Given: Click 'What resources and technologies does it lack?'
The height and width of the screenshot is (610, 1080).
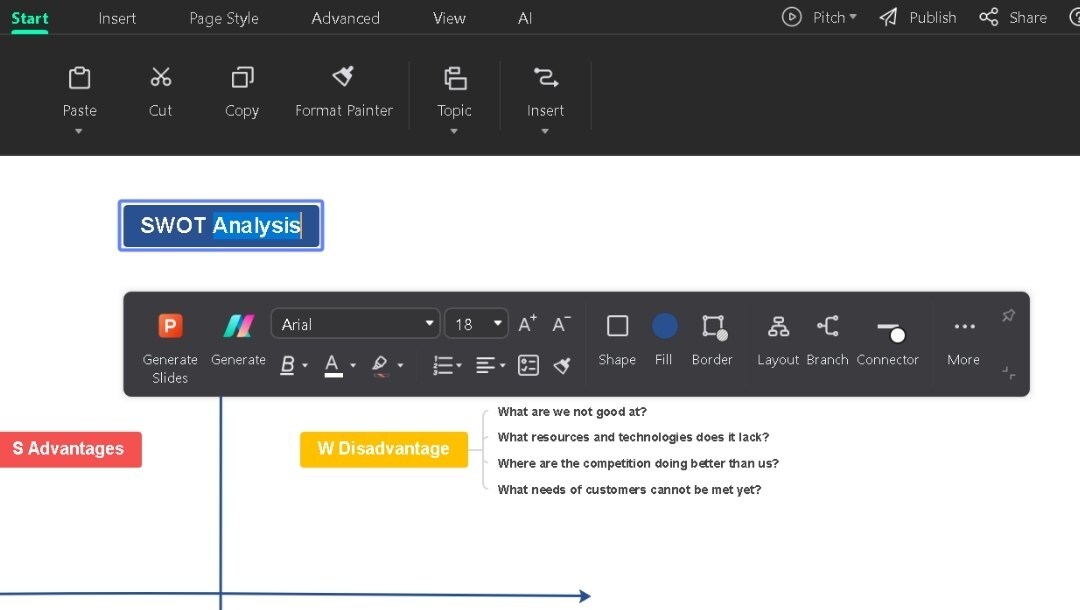Looking at the screenshot, I should tap(633, 437).
